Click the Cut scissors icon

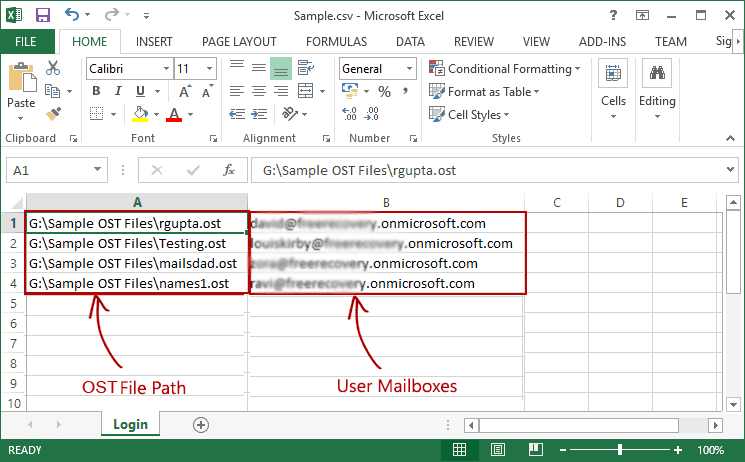coord(53,68)
